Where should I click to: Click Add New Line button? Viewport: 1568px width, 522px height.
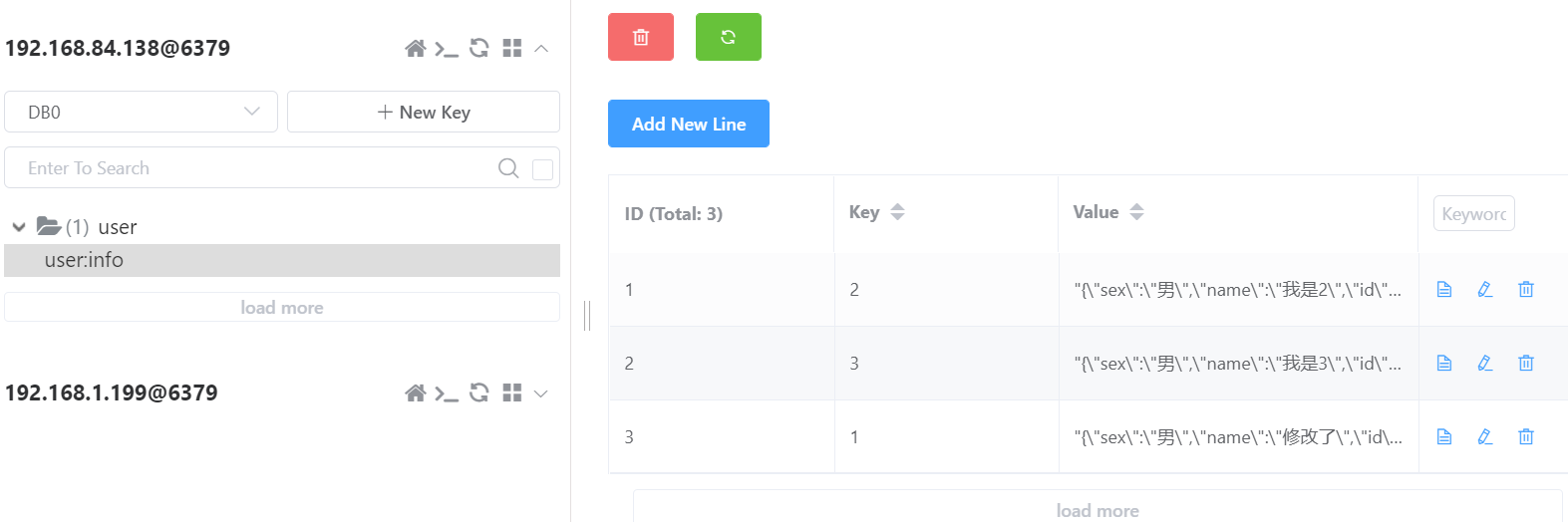689,124
